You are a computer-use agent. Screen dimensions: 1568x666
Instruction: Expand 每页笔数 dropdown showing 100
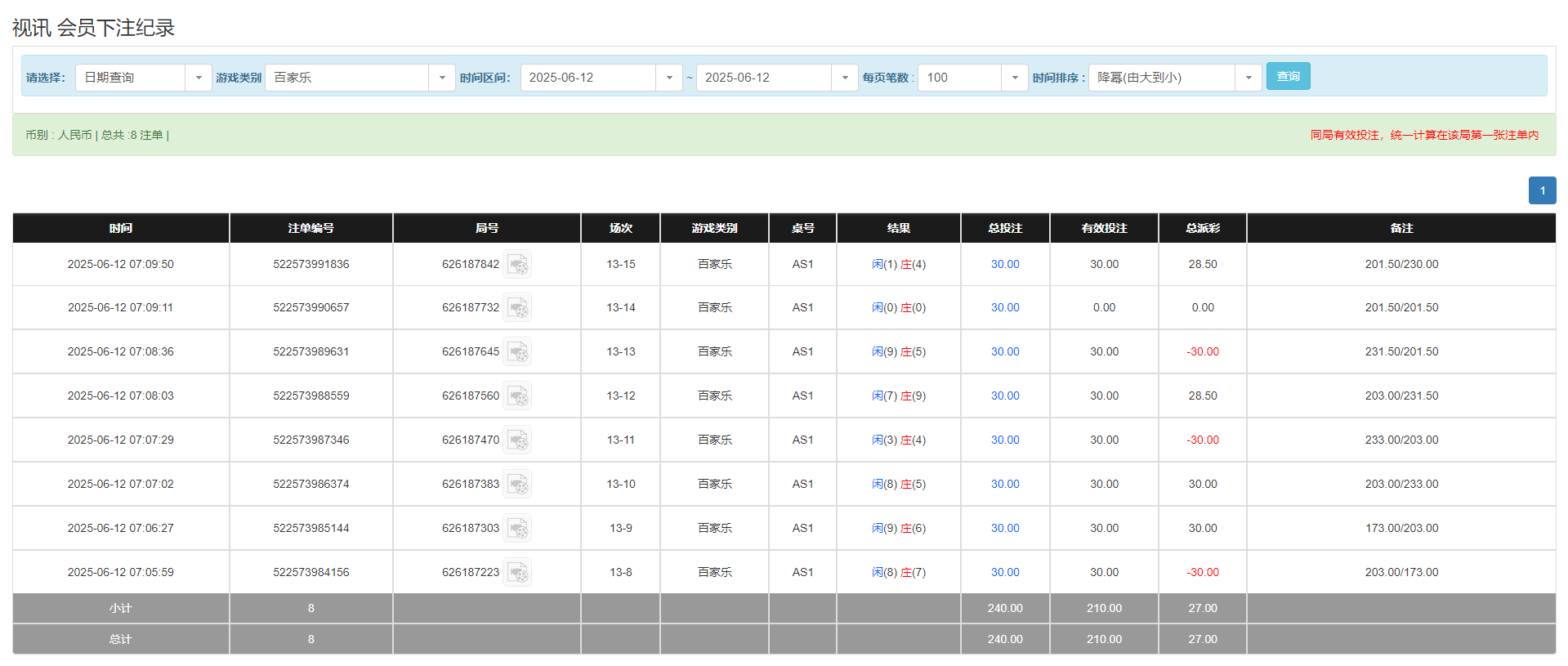click(1014, 78)
